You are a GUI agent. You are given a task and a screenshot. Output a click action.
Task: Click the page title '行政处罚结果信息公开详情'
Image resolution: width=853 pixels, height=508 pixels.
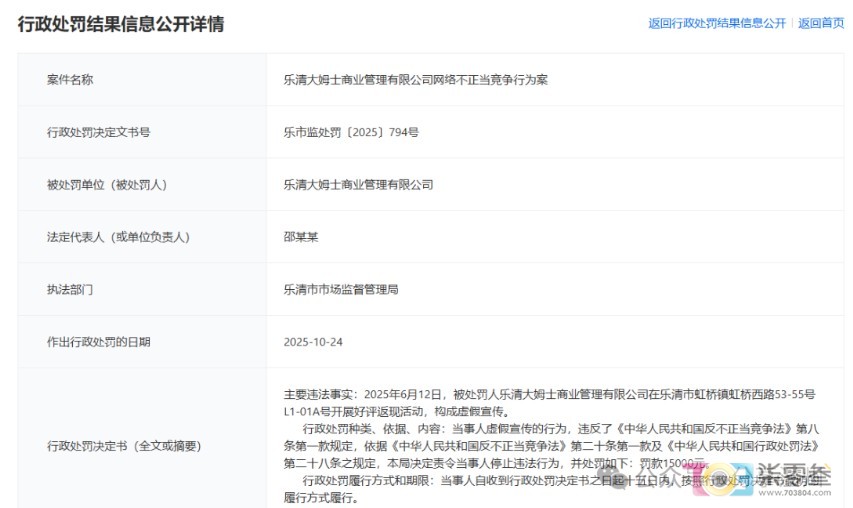[121, 24]
